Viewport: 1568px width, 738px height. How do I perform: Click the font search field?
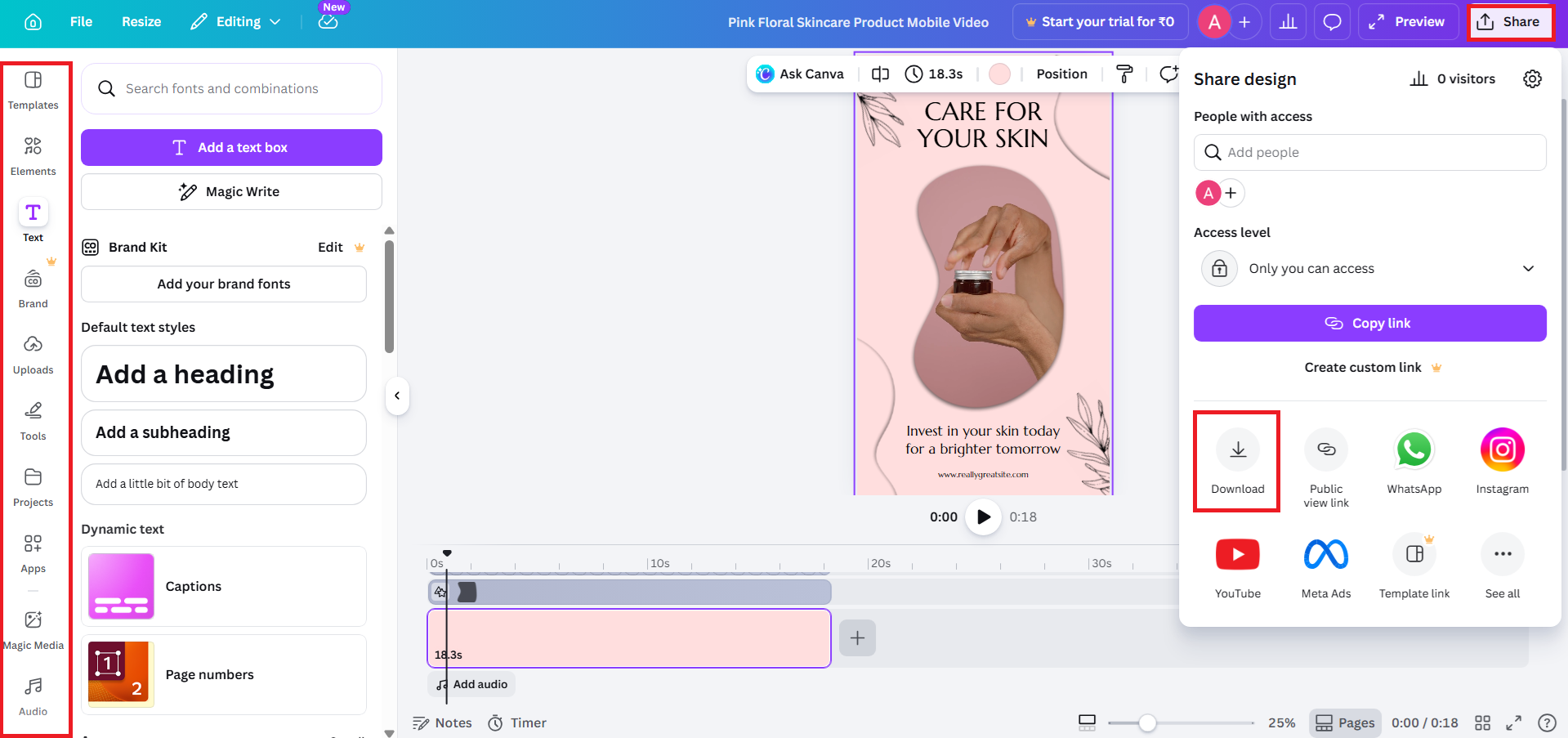pos(231,88)
